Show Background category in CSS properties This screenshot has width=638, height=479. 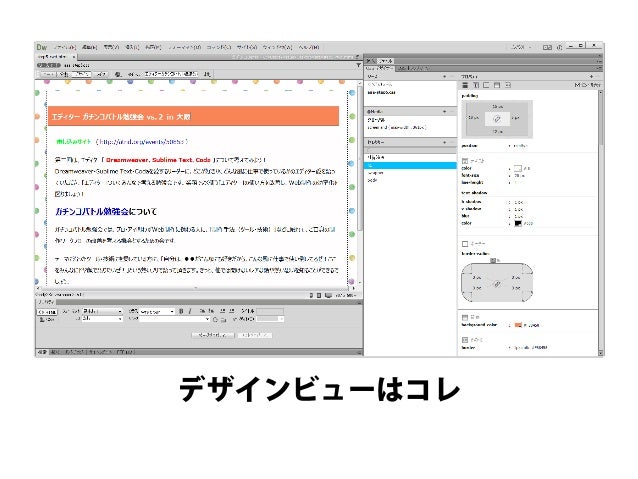497,85
